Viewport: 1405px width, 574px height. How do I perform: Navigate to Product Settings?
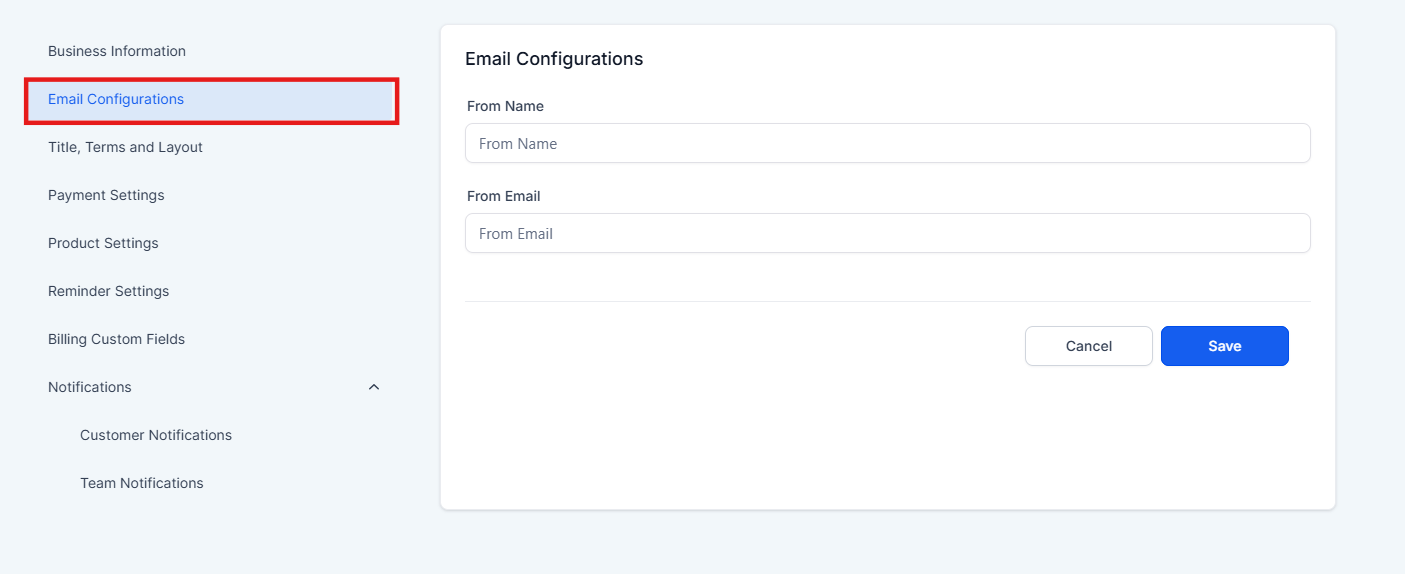coord(103,243)
